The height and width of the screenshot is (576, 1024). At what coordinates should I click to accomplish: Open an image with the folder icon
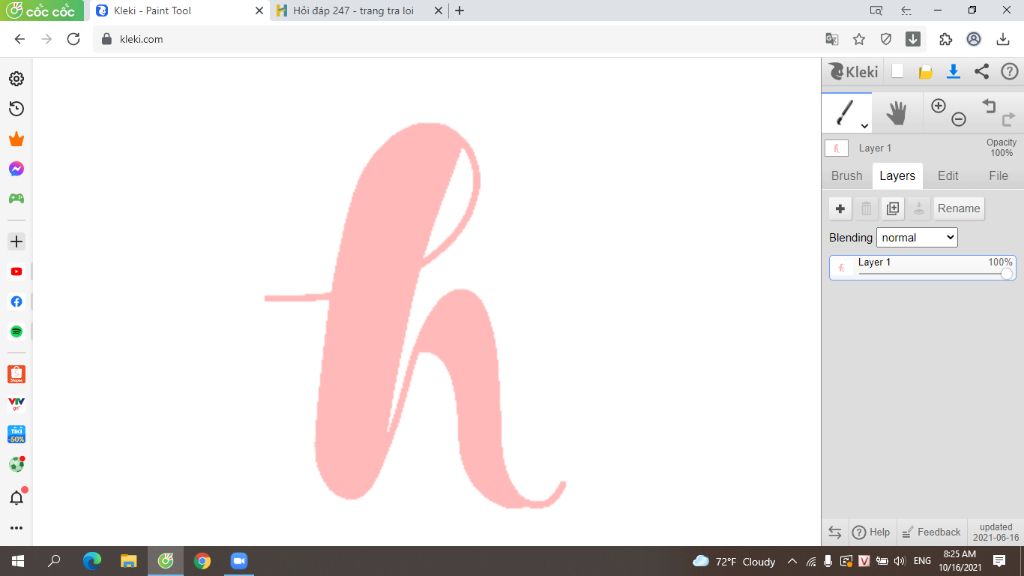(925, 72)
